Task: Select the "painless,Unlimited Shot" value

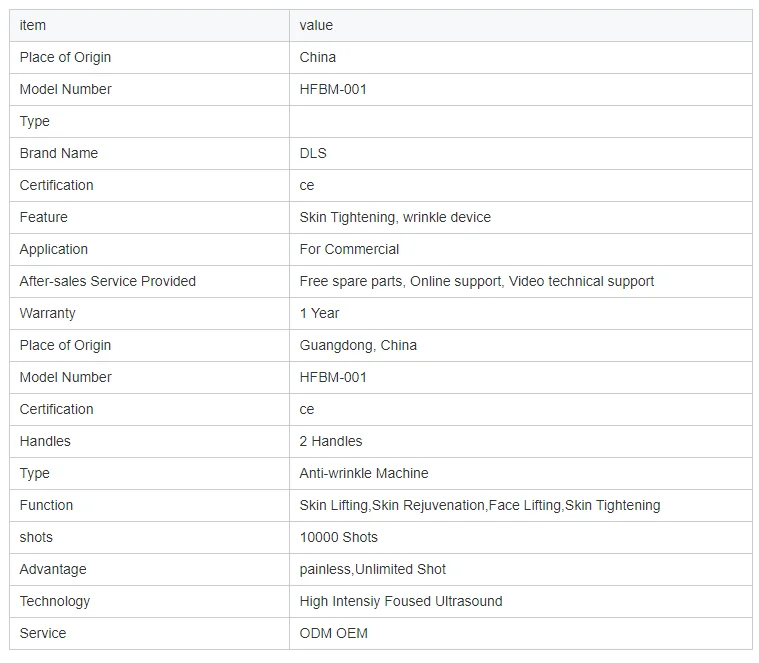Action: pyautogui.click(x=373, y=569)
